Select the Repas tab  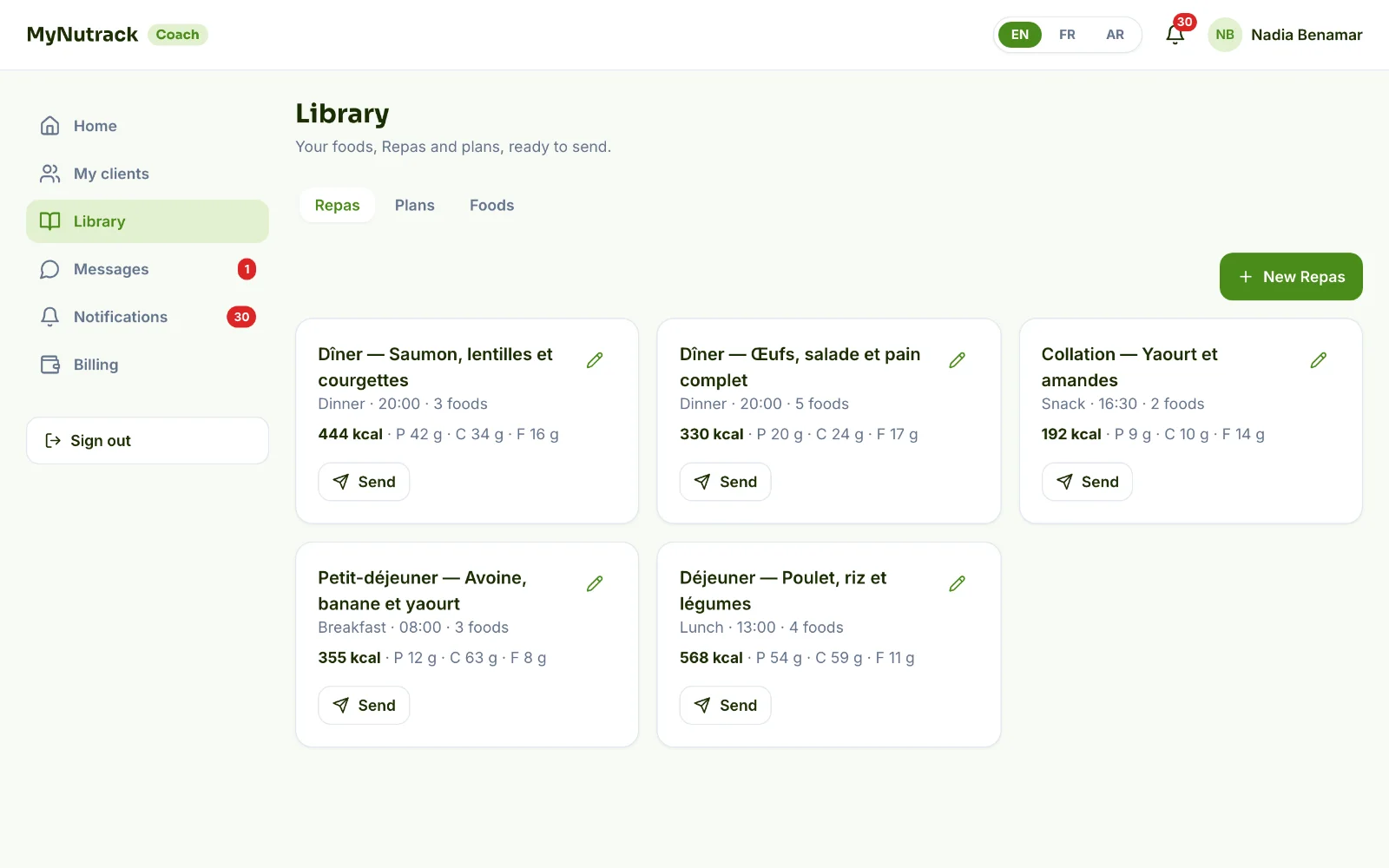pyautogui.click(x=337, y=206)
